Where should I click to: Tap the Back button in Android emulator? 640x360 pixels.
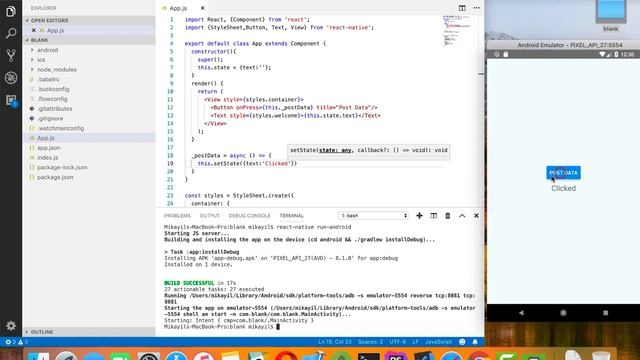pos(521,313)
